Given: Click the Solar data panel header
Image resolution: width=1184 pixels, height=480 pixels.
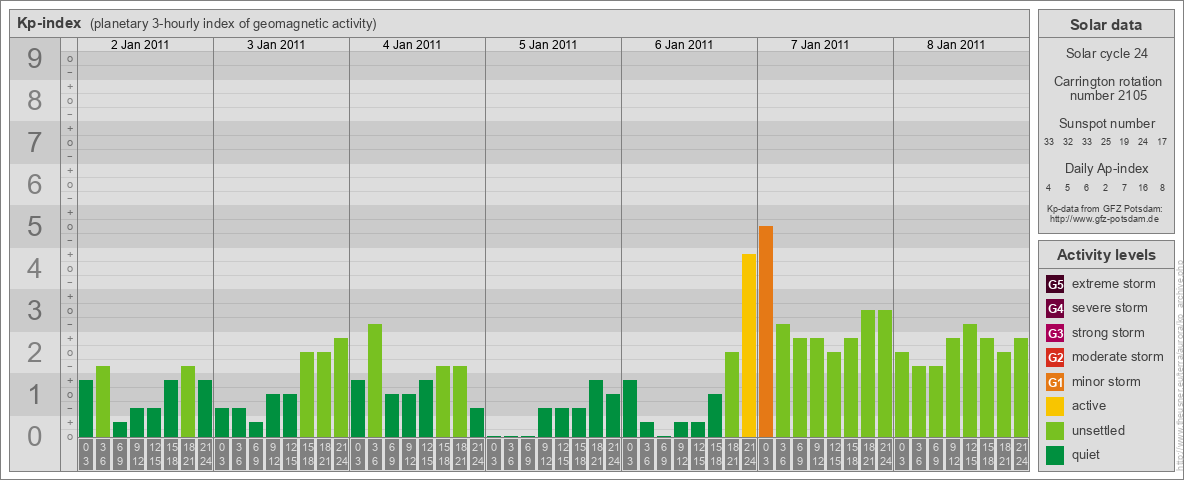Looking at the screenshot, I should (1106, 25).
